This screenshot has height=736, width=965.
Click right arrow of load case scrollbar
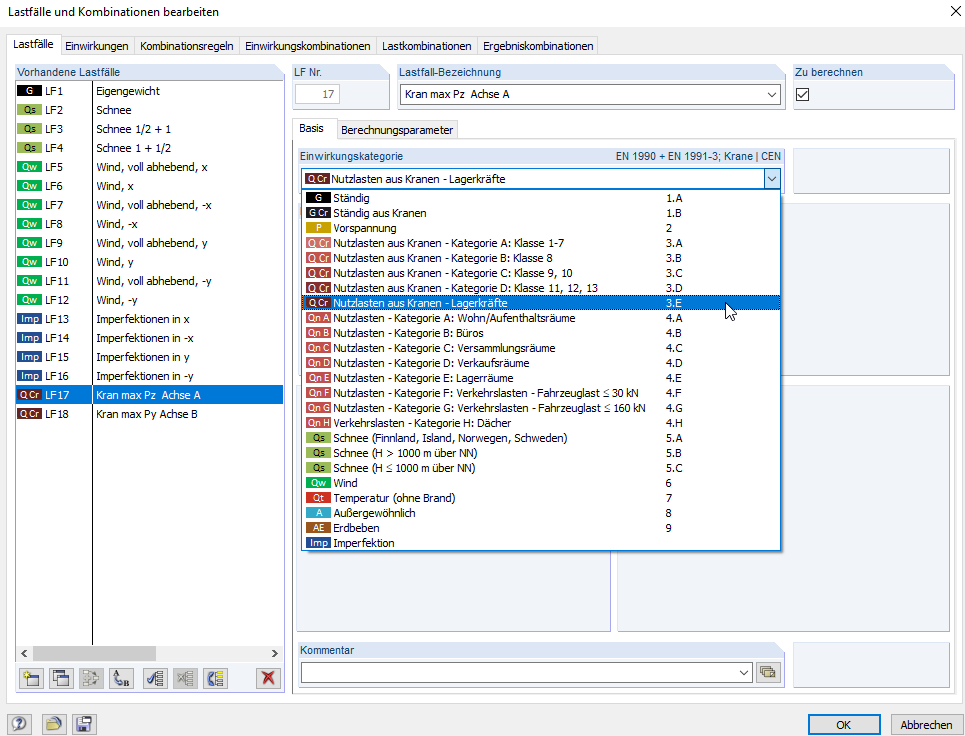point(274,654)
